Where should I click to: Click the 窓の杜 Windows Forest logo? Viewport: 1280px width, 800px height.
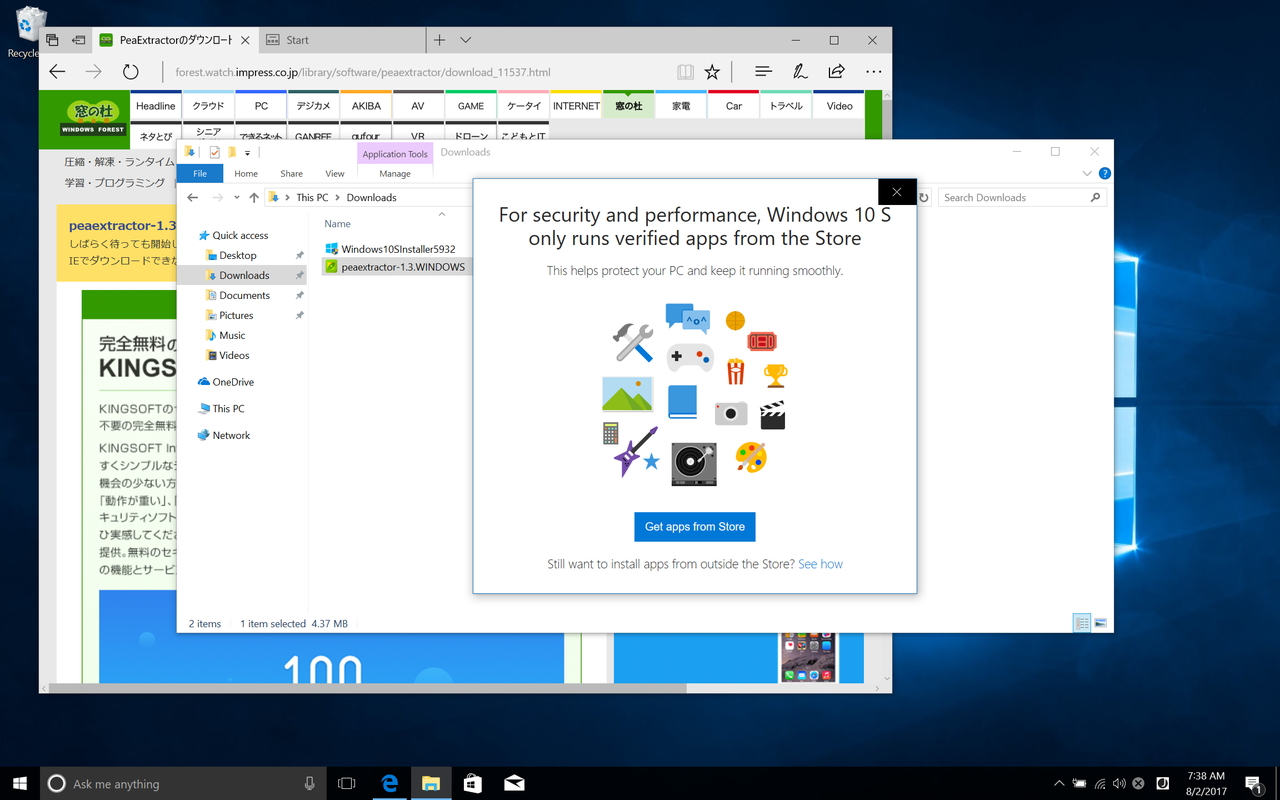[x=92, y=118]
